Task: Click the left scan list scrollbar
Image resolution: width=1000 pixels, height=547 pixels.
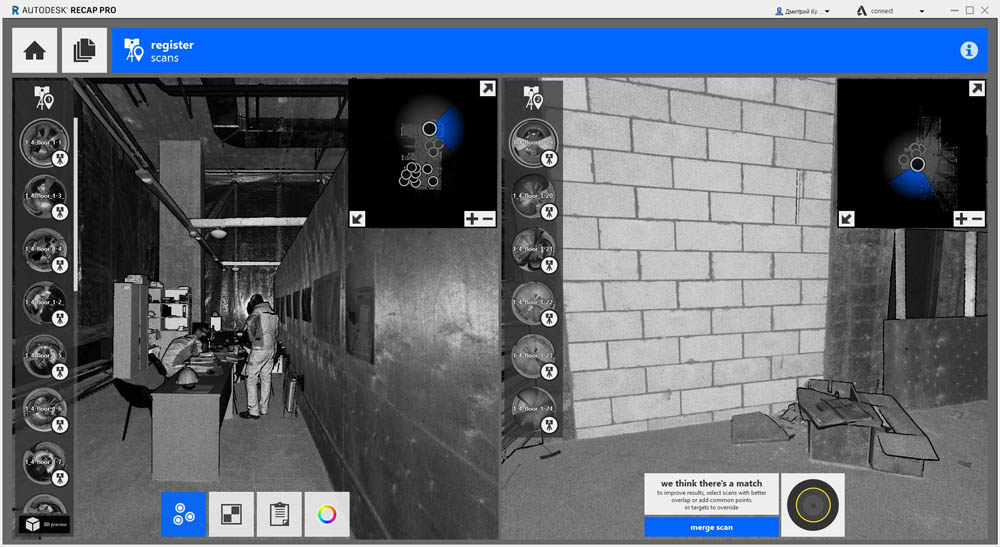Action: [76, 204]
